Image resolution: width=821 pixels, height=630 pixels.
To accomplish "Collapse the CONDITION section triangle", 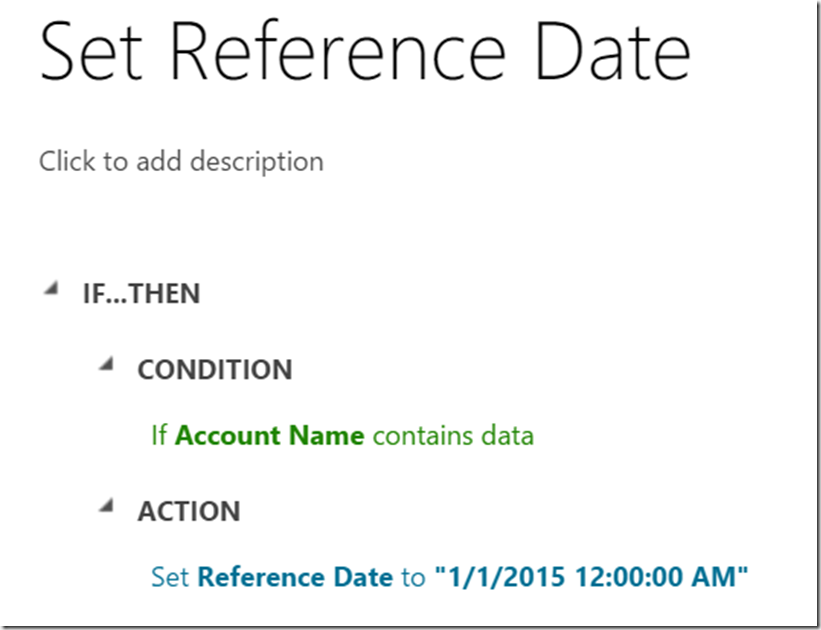I will pos(105,364).
